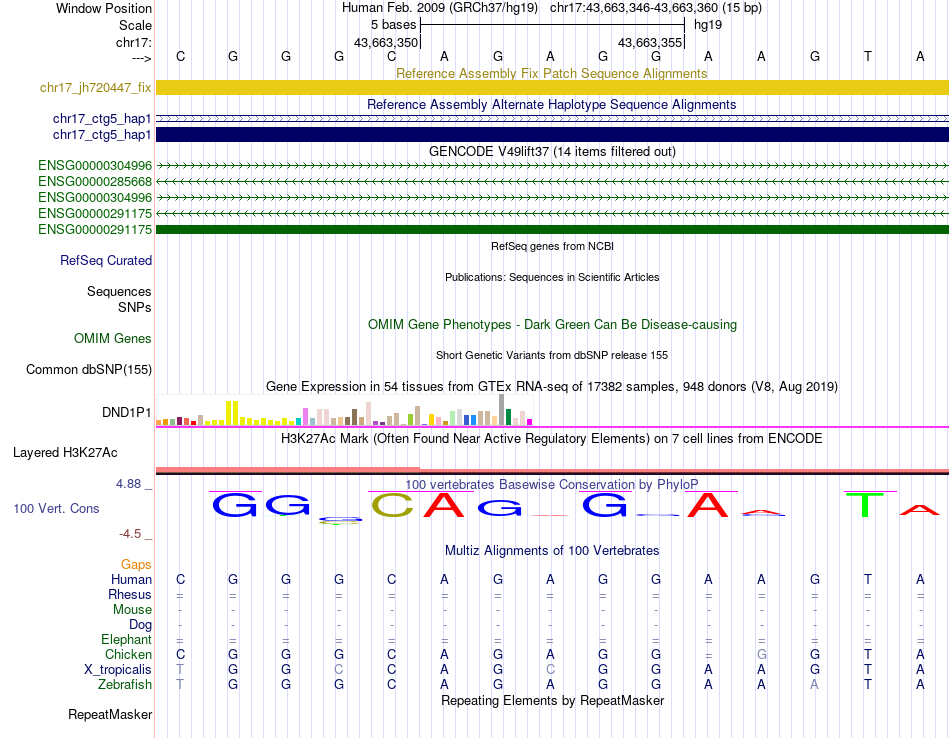Click the faded G in the Chicken alignment row
The width and height of the screenshot is (950, 738).
click(x=762, y=655)
